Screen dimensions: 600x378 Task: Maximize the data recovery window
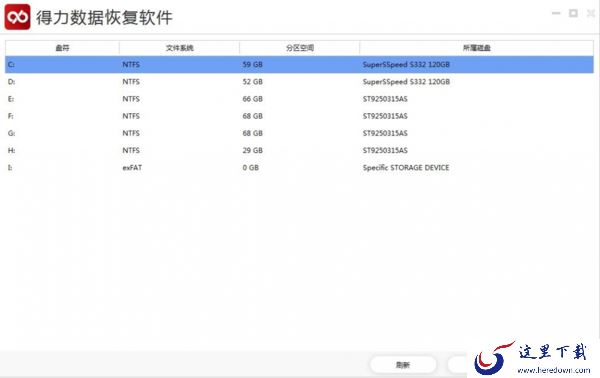point(573,13)
